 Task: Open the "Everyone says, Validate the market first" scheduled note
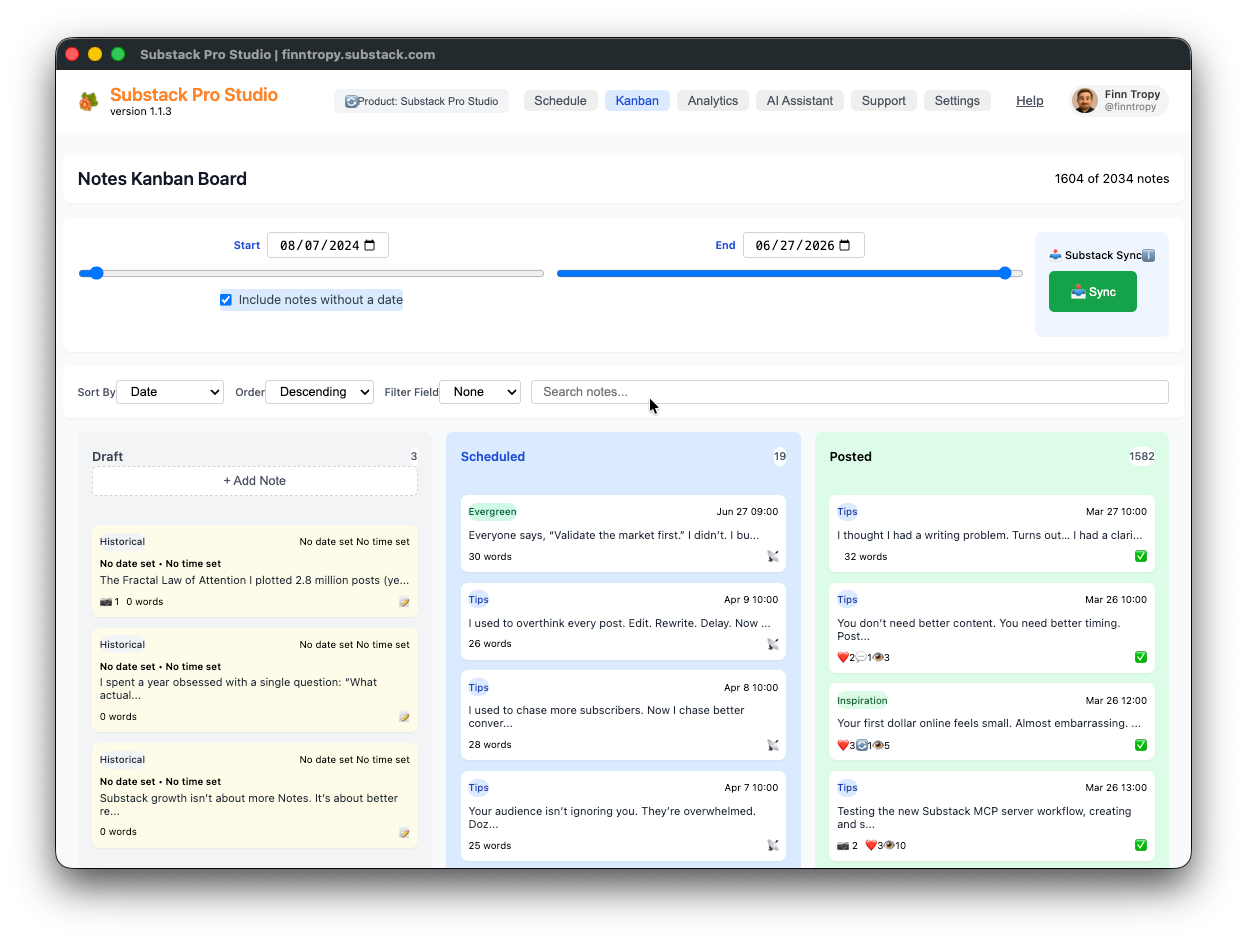(x=623, y=534)
